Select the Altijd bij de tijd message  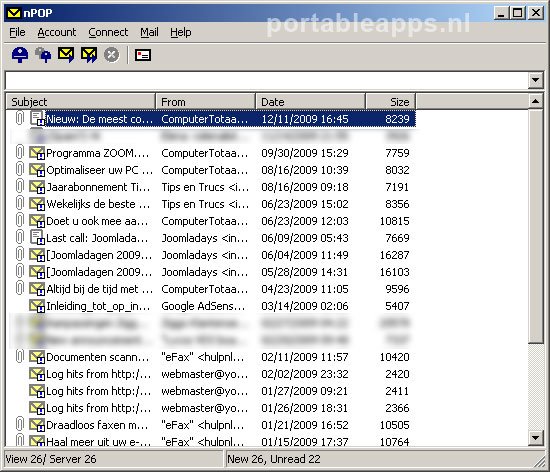(x=210, y=289)
